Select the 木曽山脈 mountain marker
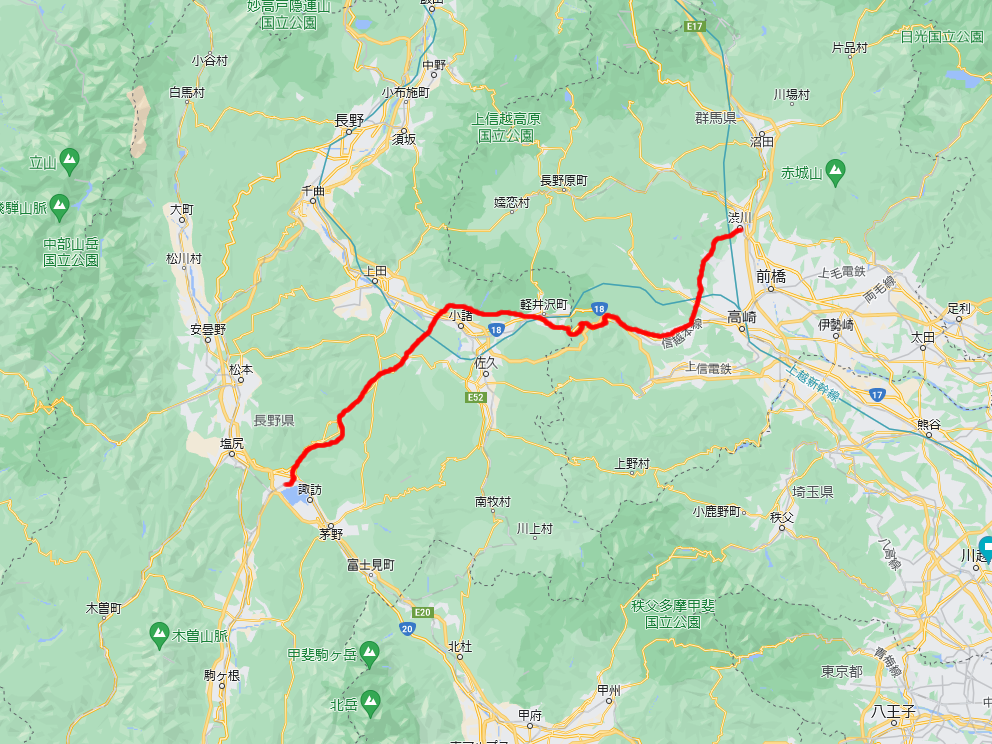The height and width of the screenshot is (744, 992). coord(159,635)
